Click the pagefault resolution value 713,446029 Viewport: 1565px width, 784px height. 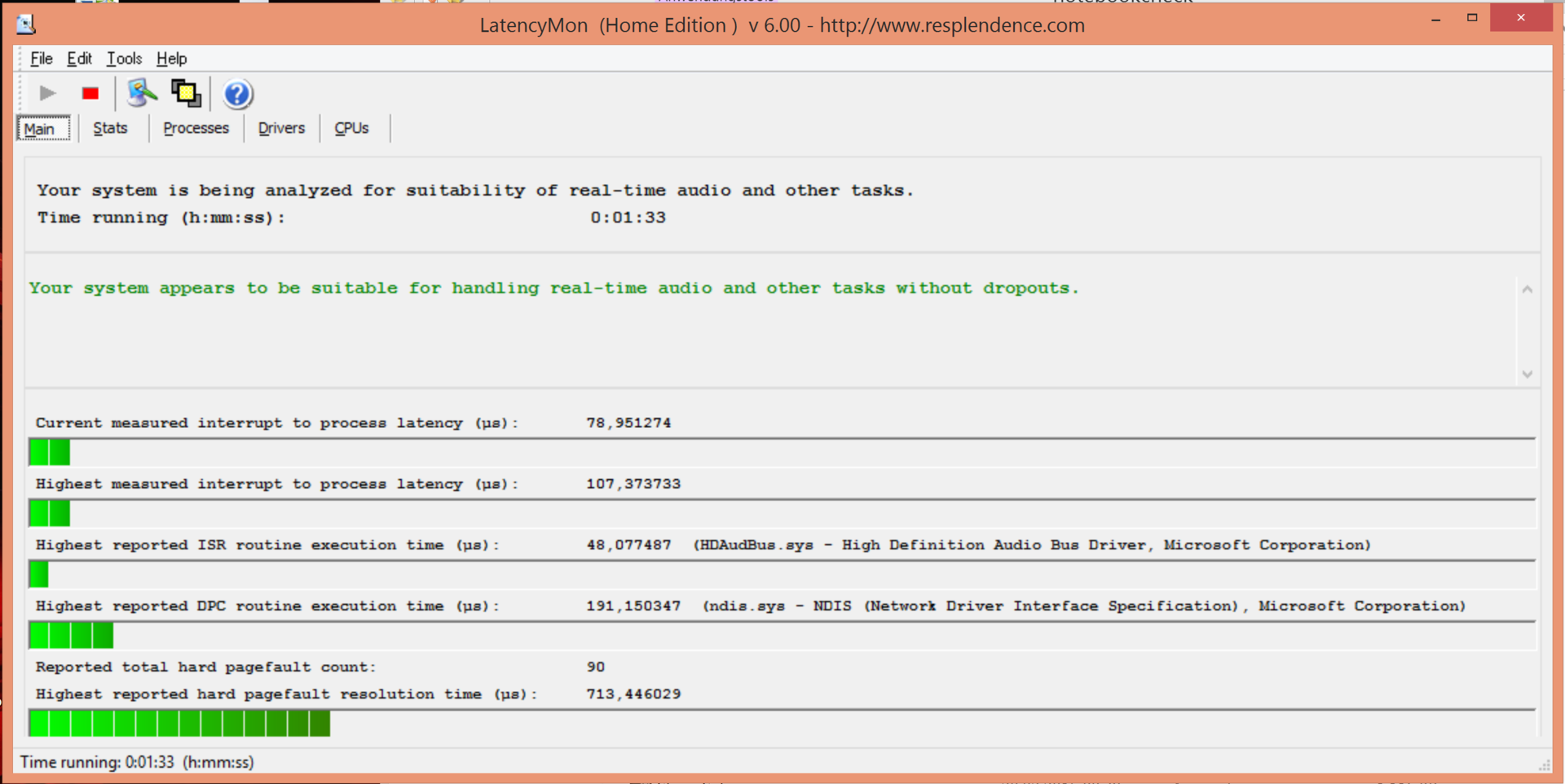633,694
